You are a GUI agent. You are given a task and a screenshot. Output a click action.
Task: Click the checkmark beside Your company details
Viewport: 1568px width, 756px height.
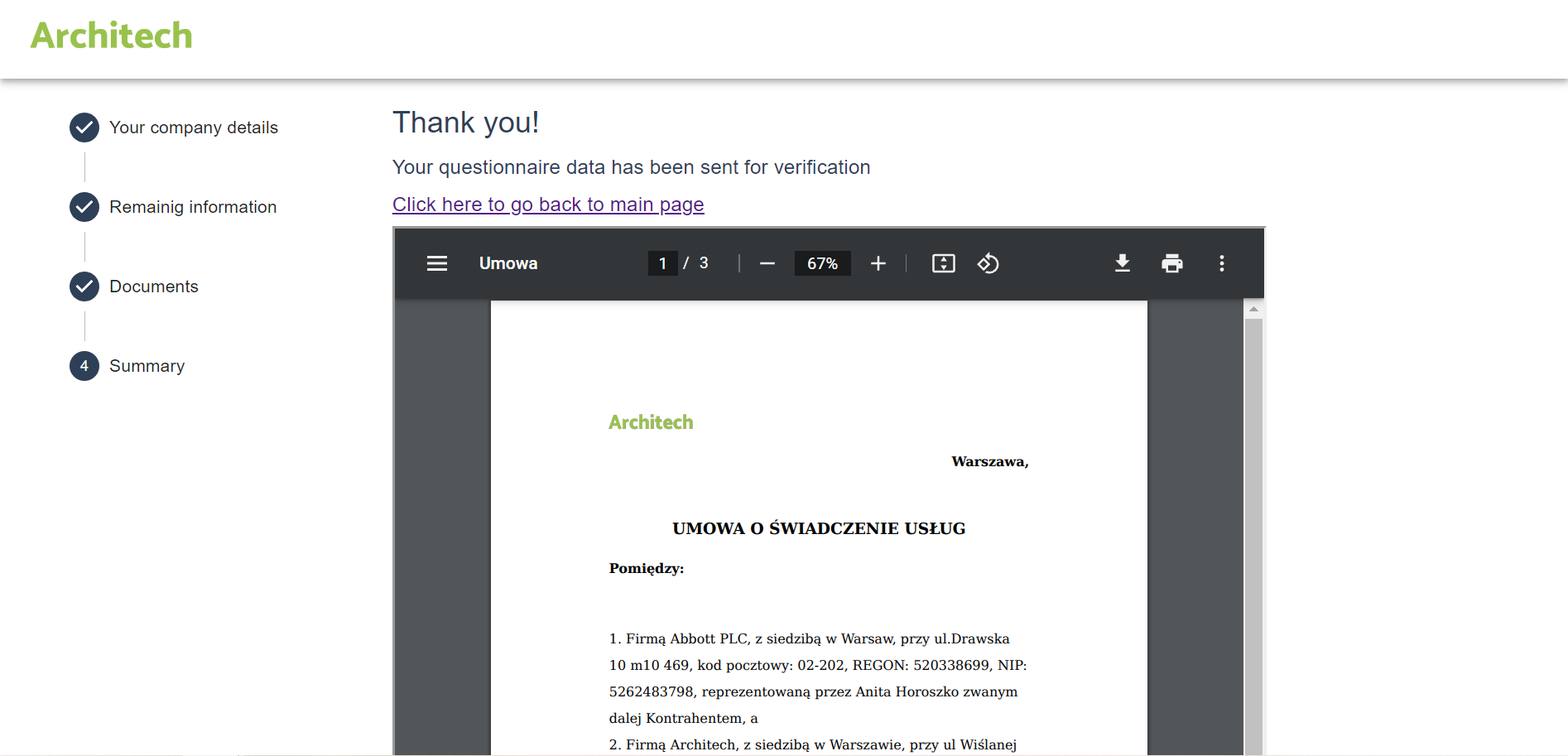point(84,128)
